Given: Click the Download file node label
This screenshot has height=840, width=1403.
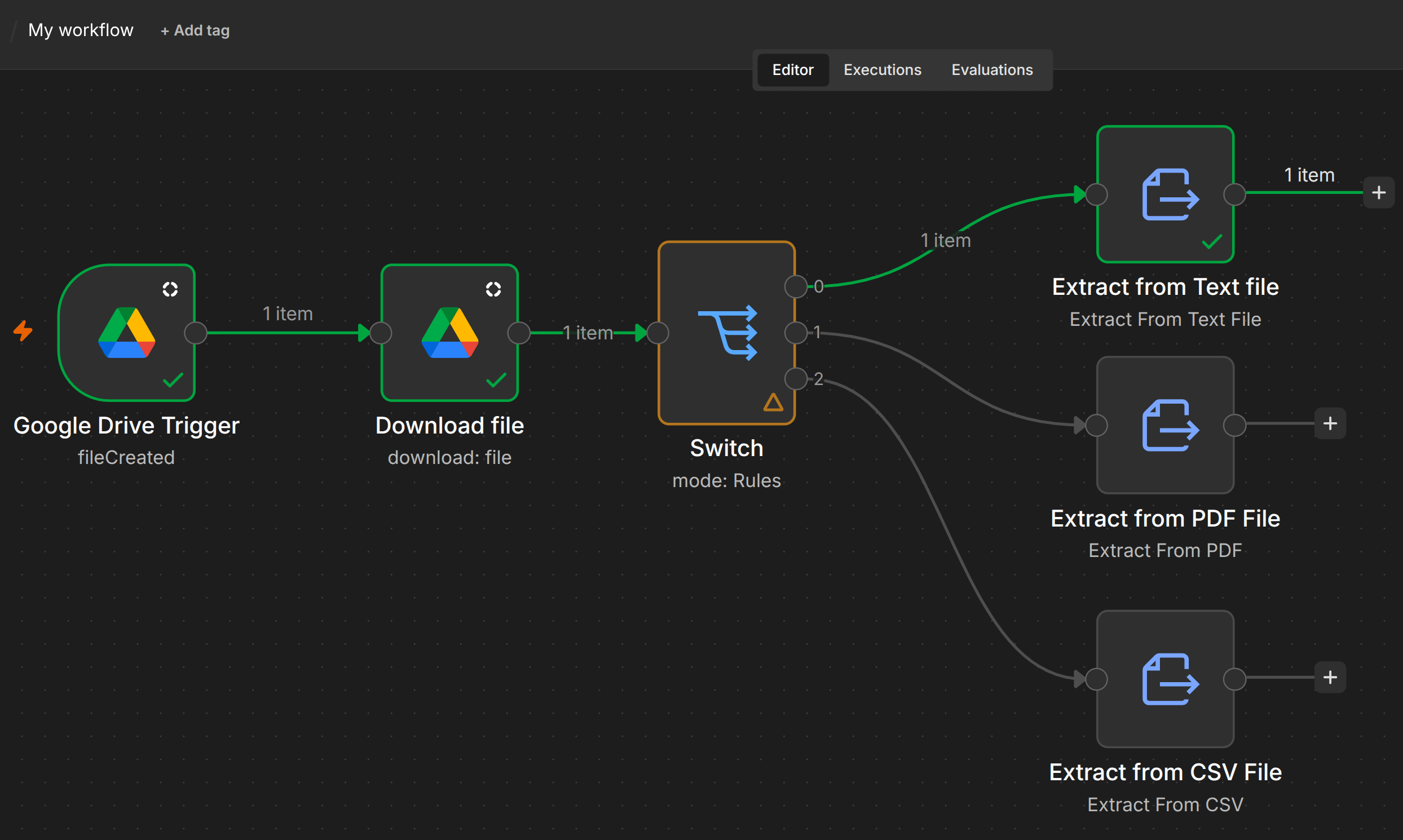Looking at the screenshot, I should click(x=449, y=426).
